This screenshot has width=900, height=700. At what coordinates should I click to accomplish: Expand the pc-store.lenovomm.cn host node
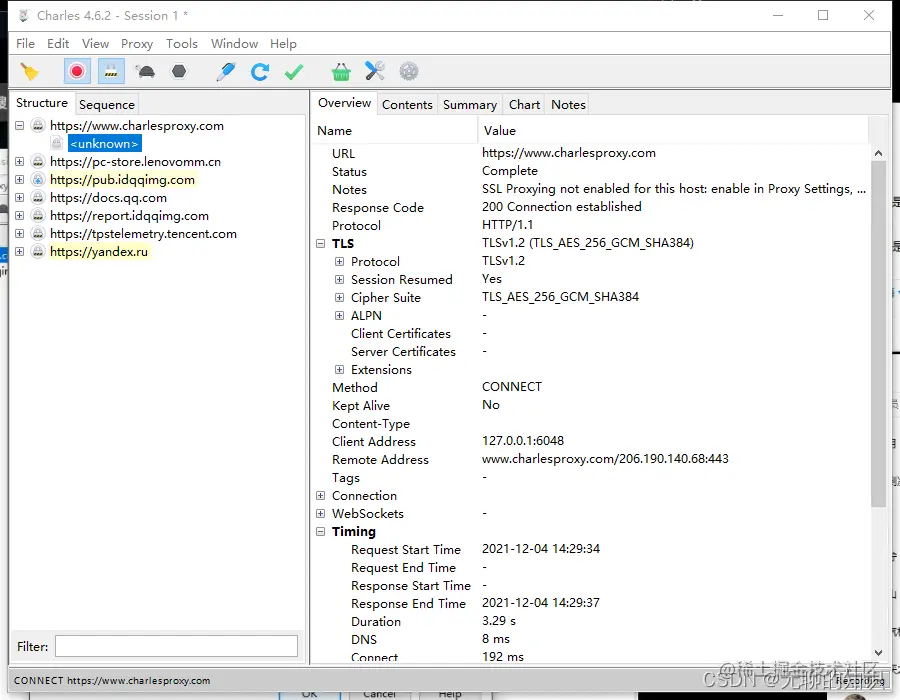point(20,161)
